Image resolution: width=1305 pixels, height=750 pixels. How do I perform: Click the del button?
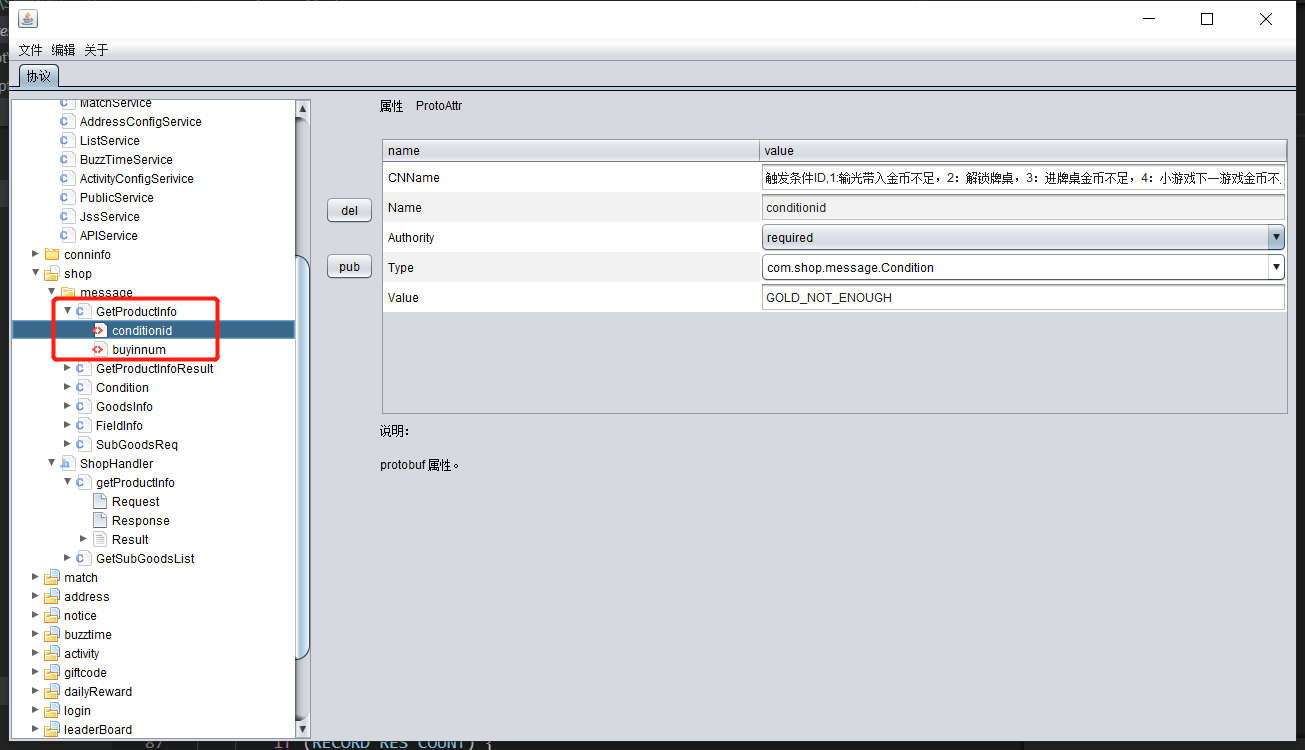[x=350, y=211]
